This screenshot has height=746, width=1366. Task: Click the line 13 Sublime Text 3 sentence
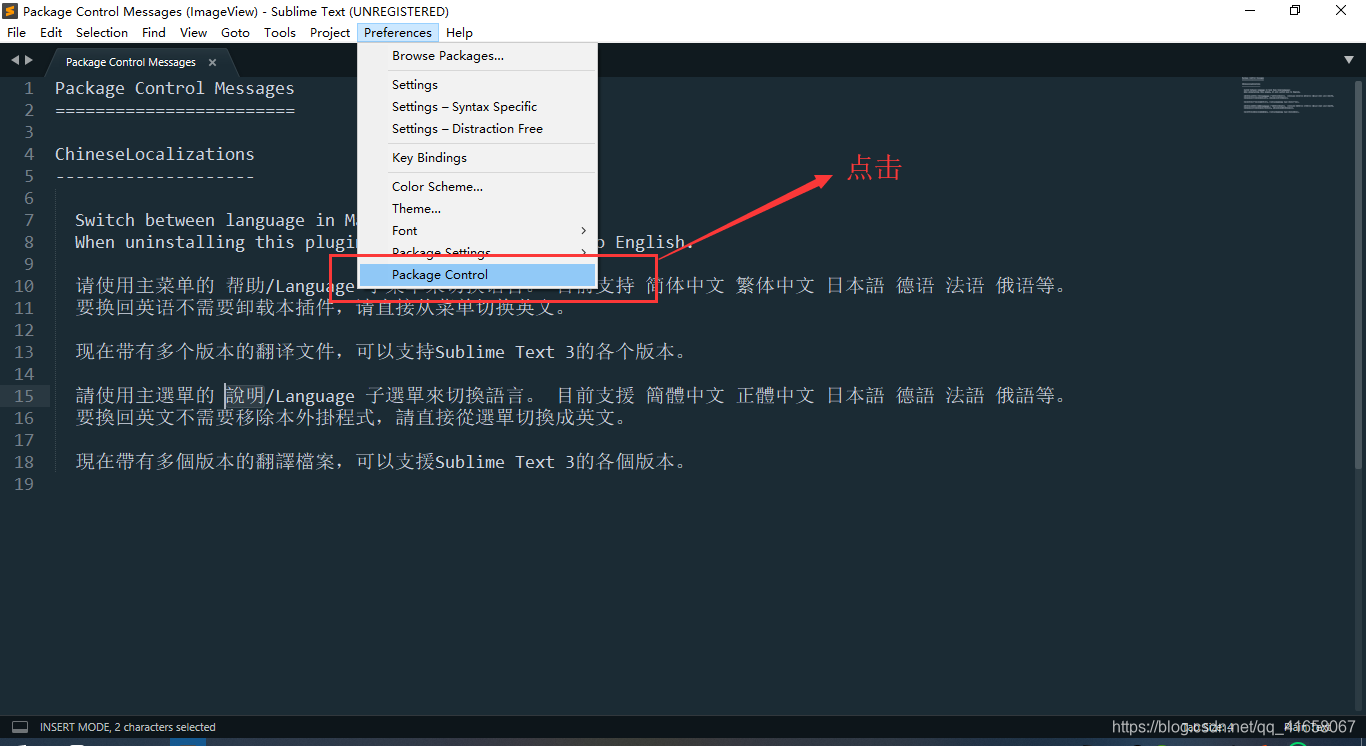[381, 352]
